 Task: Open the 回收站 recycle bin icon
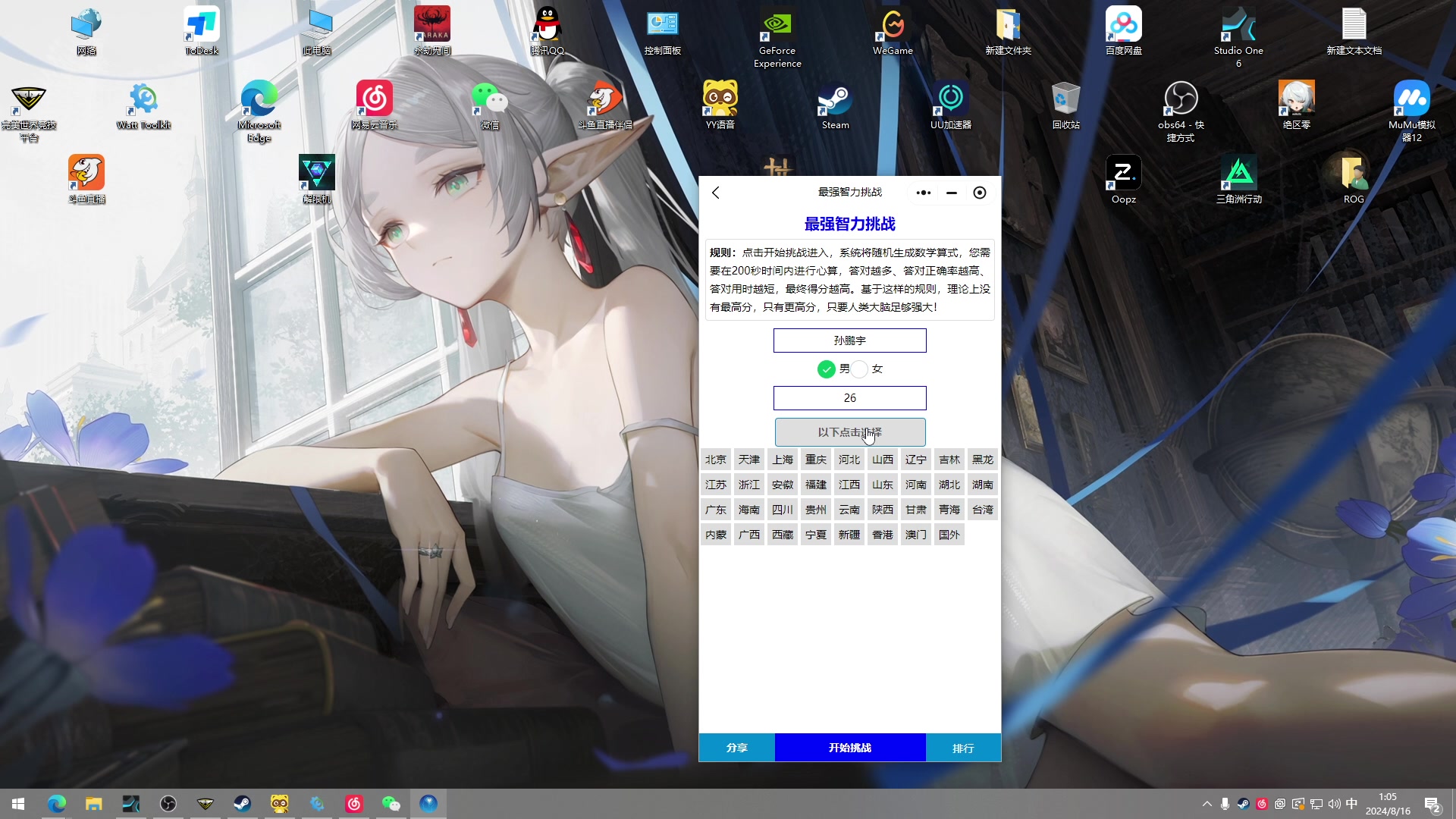pyautogui.click(x=1065, y=105)
